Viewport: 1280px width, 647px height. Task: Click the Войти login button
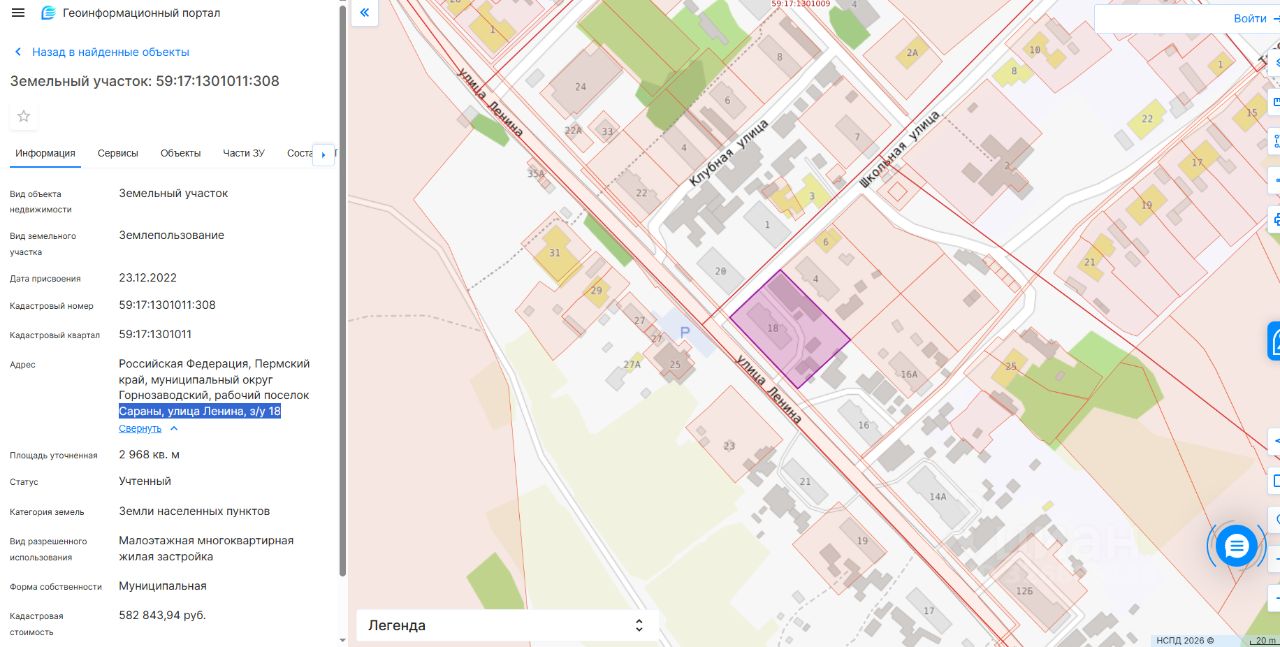pyautogui.click(x=1250, y=18)
